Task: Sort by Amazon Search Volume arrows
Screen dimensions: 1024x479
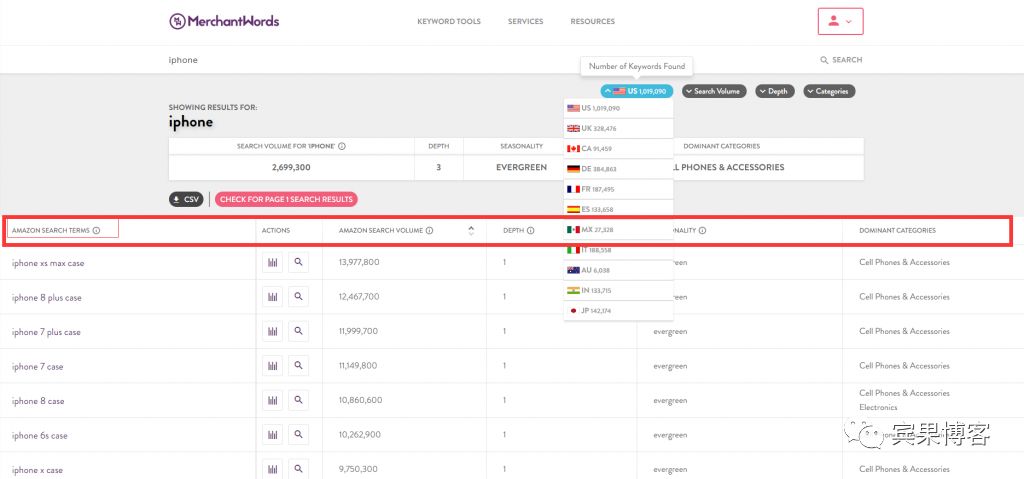Action: click(471, 231)
